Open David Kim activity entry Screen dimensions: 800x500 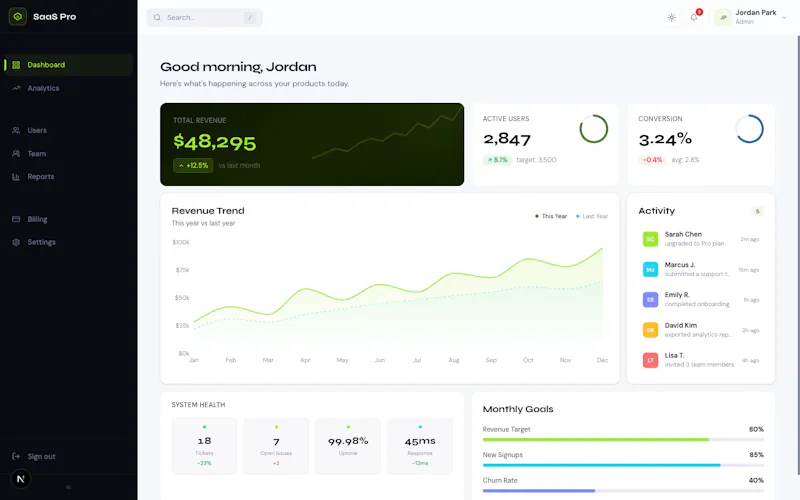coord(701,330)
